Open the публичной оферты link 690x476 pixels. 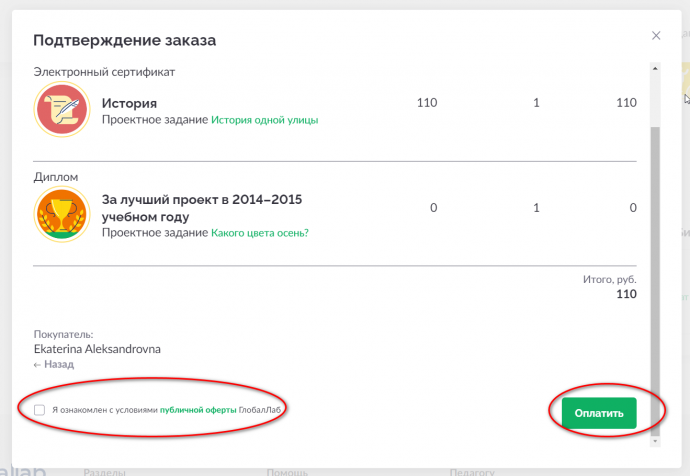click(x=198, y=410)
